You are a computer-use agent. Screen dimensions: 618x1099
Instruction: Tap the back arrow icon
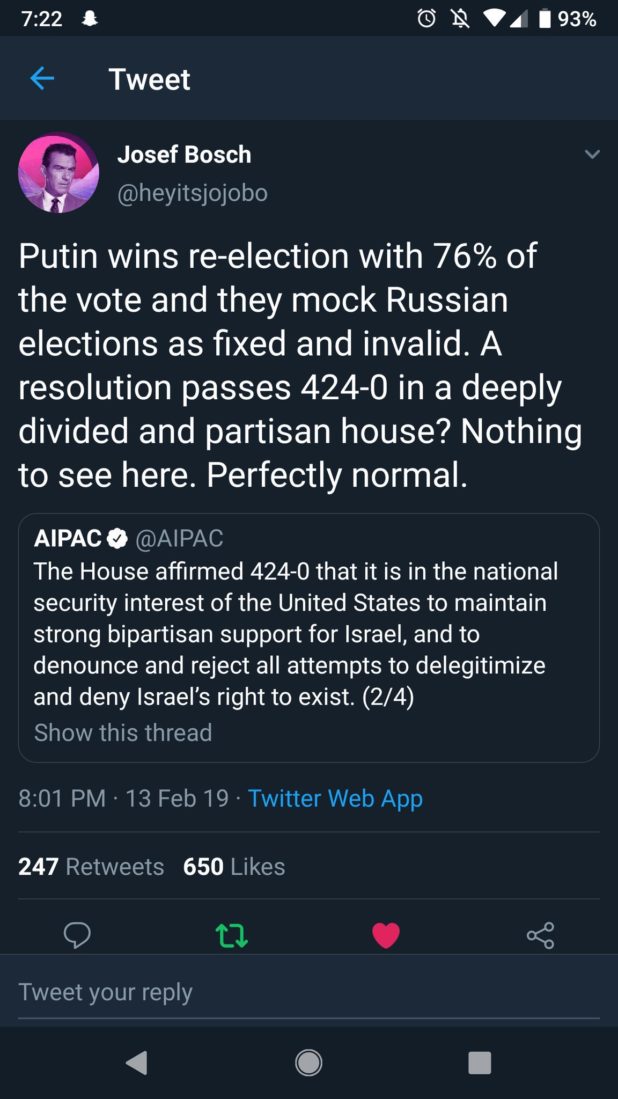tap(42, 79)
